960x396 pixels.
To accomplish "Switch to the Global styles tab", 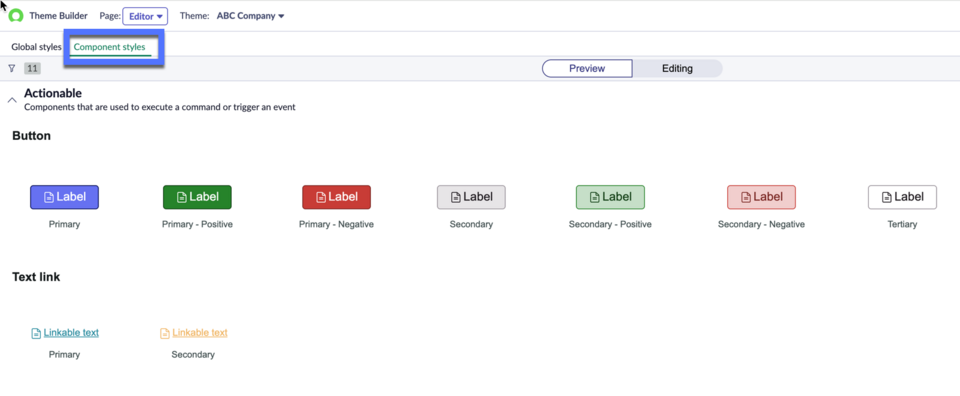I will 36,47.
